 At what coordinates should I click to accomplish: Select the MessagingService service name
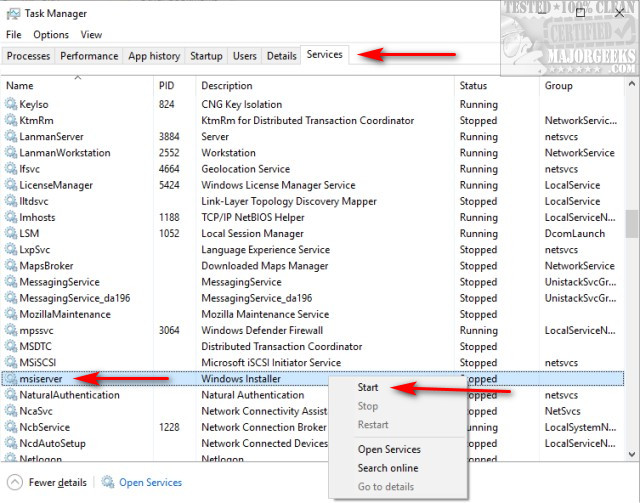[60, 282]
